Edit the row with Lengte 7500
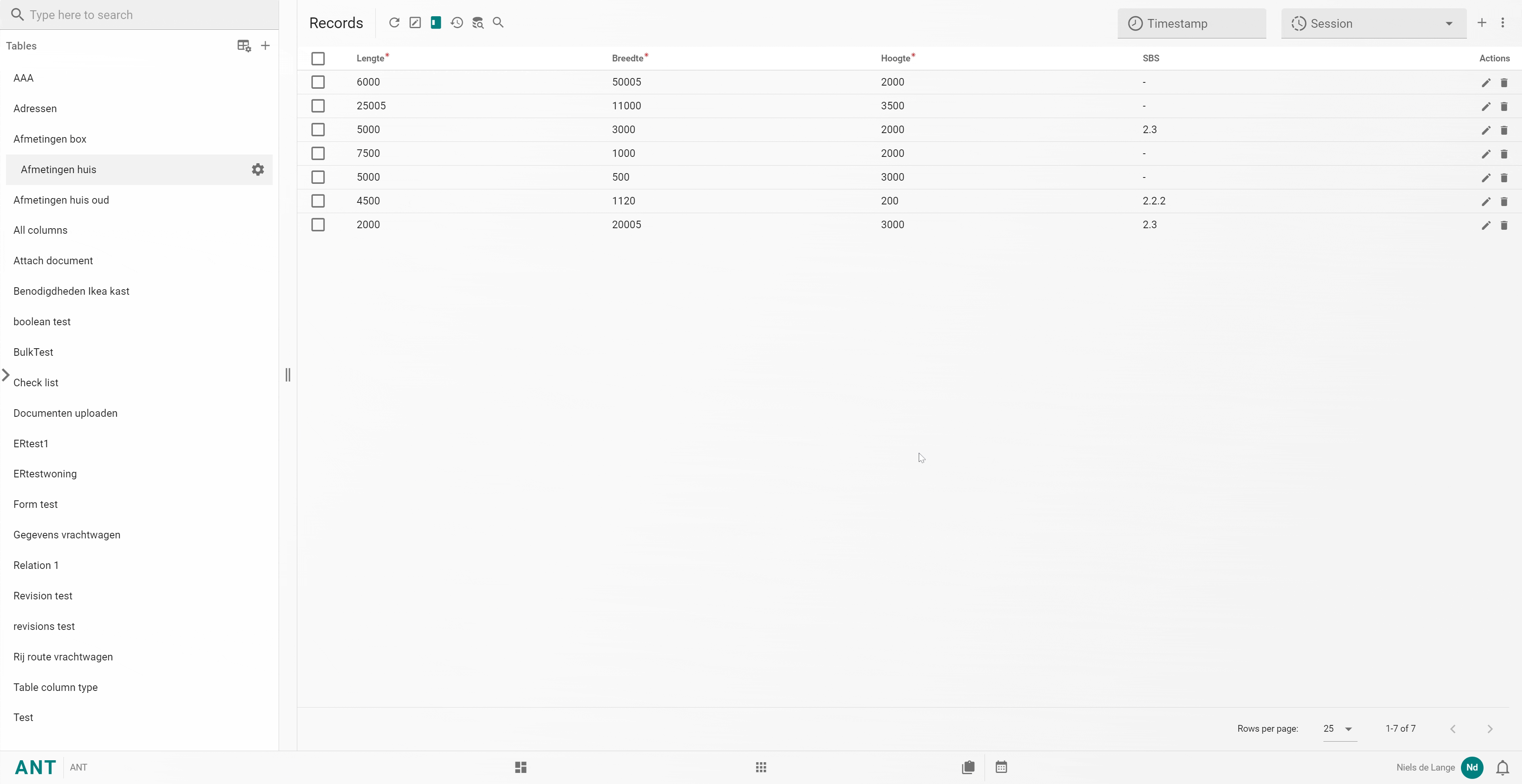The height and width of the screenshot is (784, 1522). click(1486, 153)
